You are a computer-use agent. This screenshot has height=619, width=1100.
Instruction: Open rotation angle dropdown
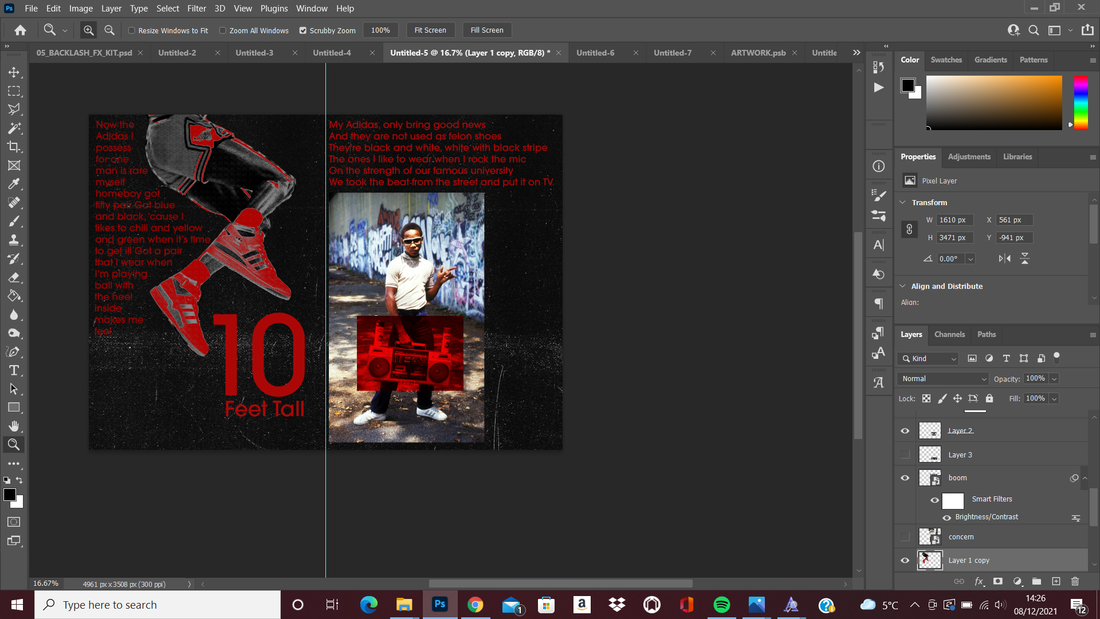(x=970, y=259)
